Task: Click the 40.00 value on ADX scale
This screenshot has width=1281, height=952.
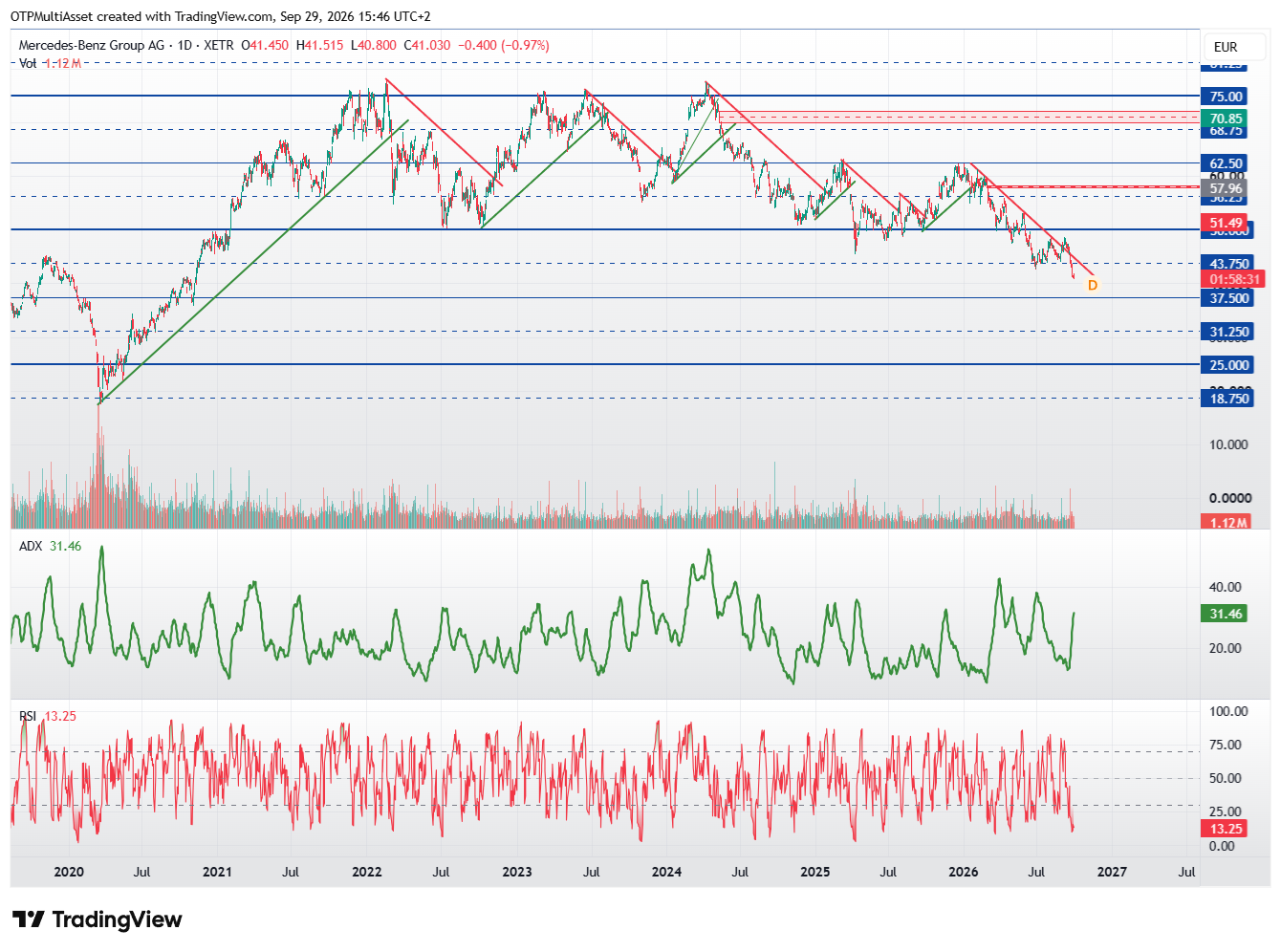Action: [1226, 587]
